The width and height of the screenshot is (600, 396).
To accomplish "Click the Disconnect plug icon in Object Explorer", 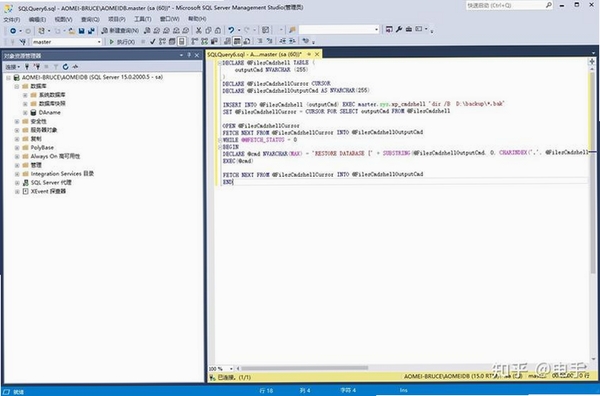I will coord(37,67).
